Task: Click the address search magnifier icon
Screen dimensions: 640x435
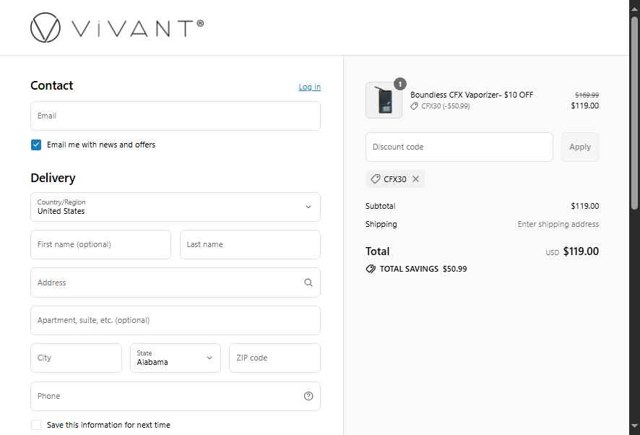Action: [x=308, y=282]
